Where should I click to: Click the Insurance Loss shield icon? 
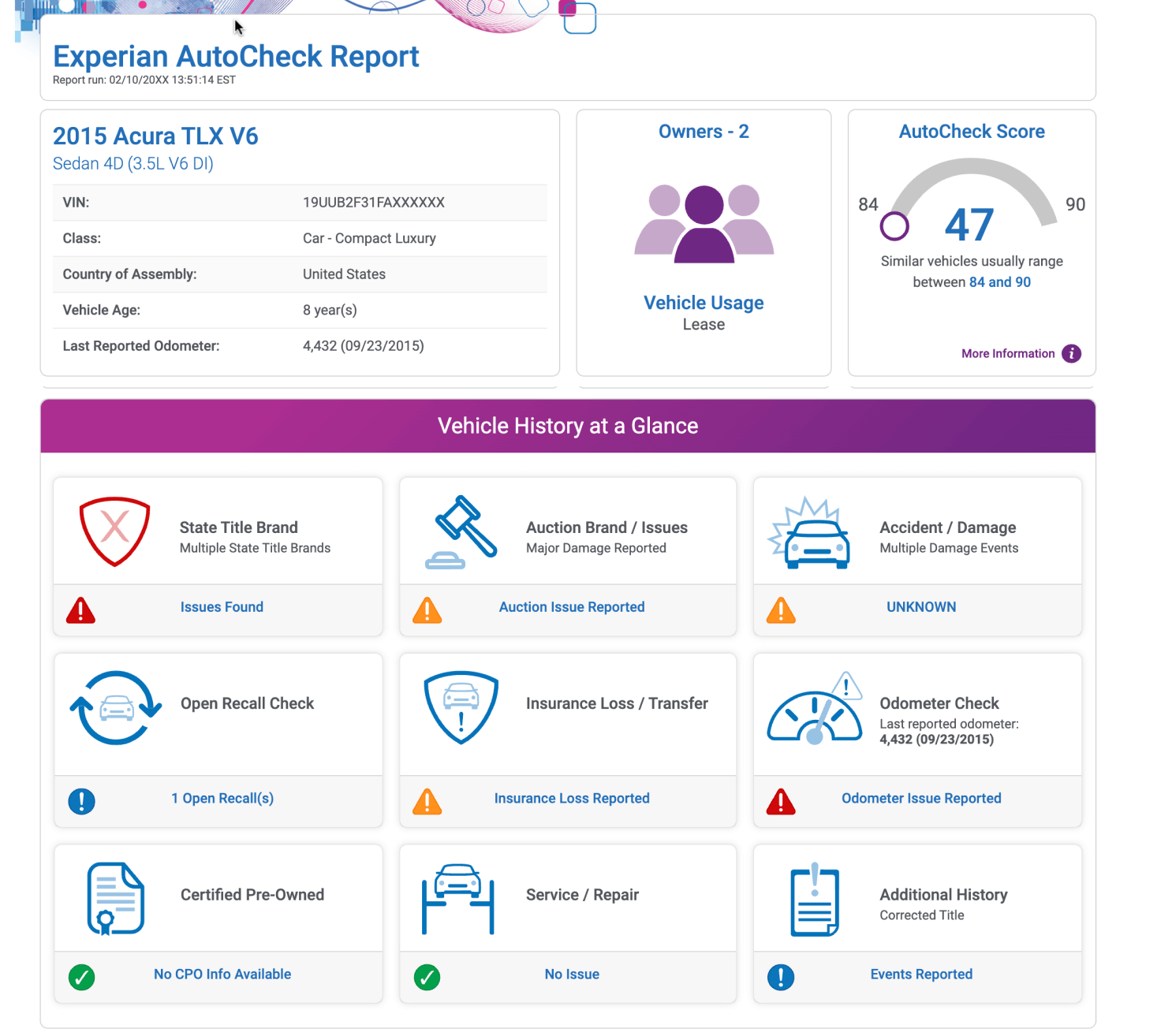460,708
